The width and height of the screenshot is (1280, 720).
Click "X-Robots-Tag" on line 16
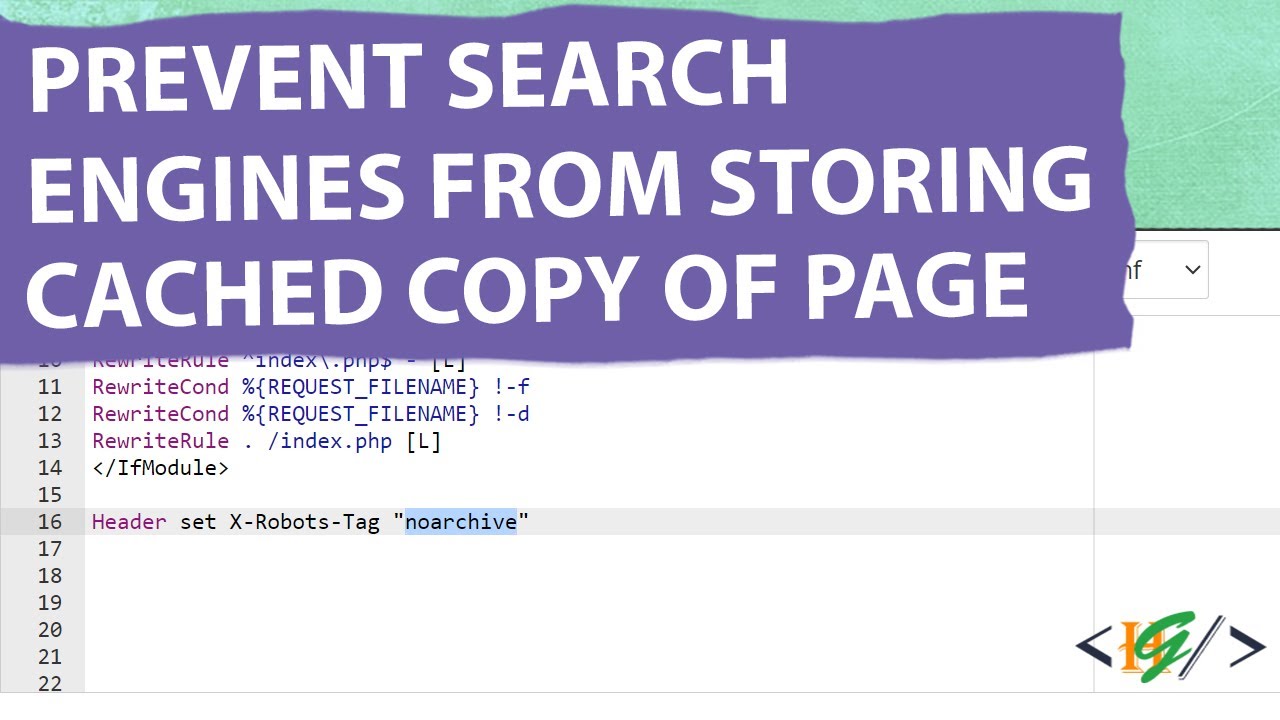coord(305,522)
